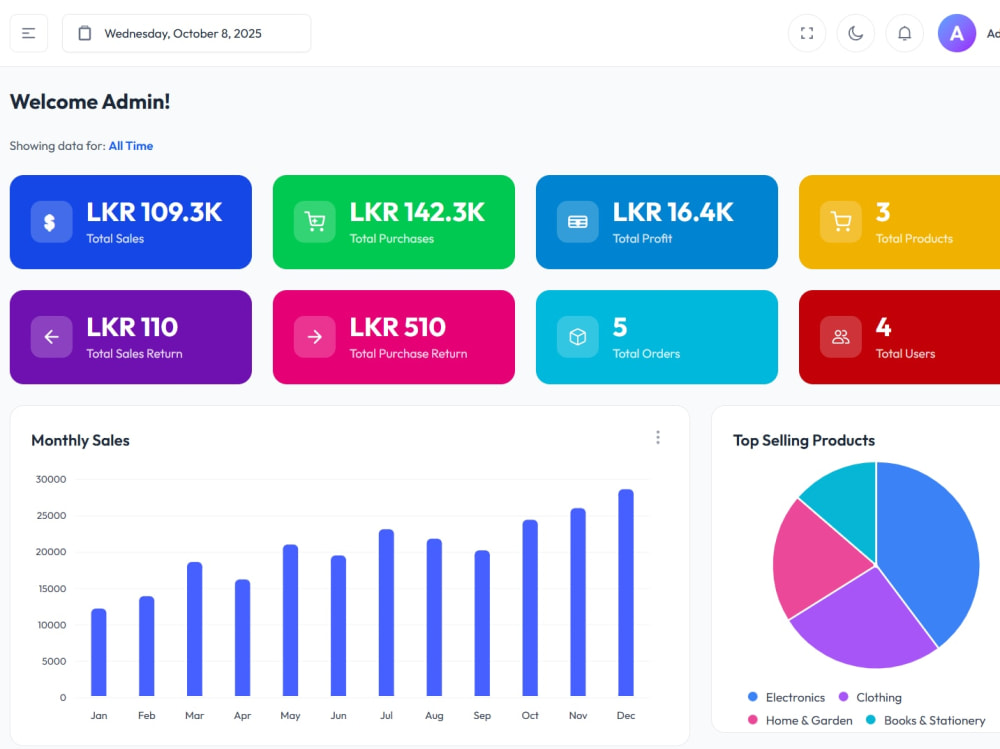The width and height of the screenshot is (1000, 749).
Task: Open the date picker showing Wednesday, October 8, 2025
Action: (x=186, y=33)
